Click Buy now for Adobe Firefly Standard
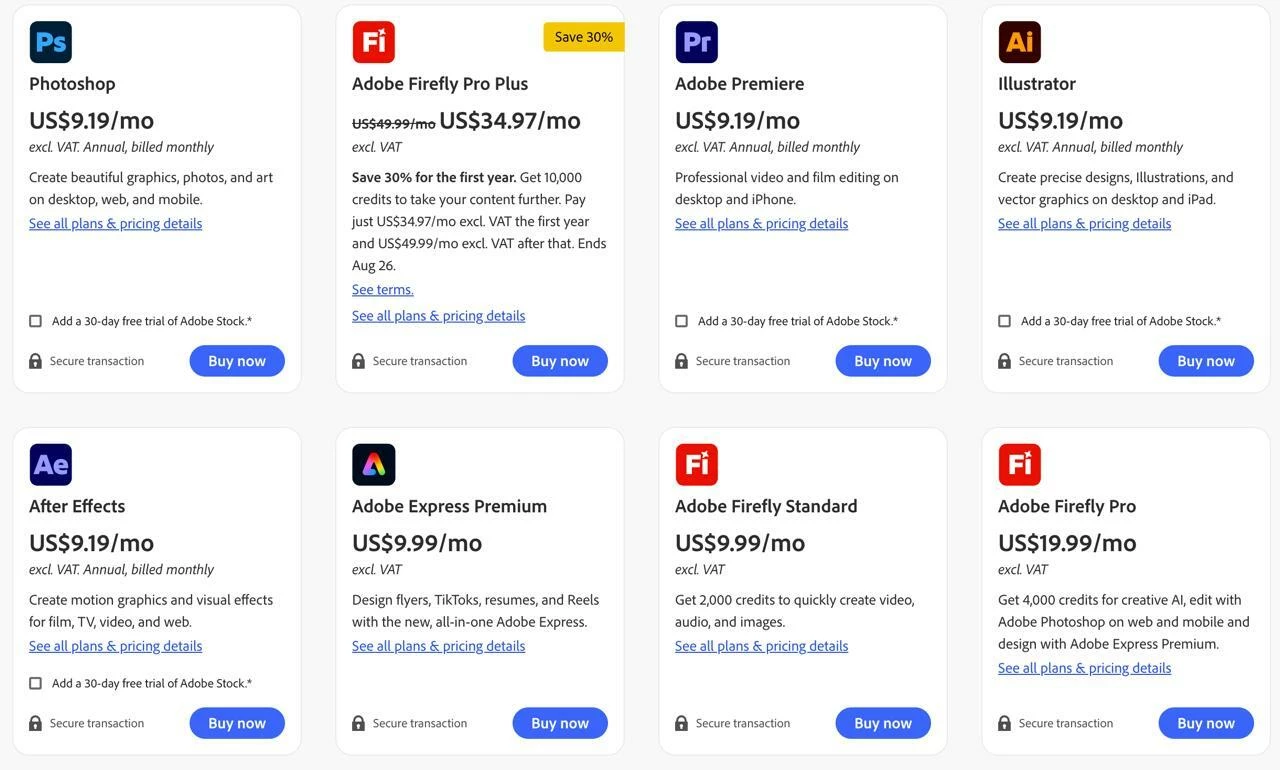Viewport: 1280px width, 770px height. point(883,723)
